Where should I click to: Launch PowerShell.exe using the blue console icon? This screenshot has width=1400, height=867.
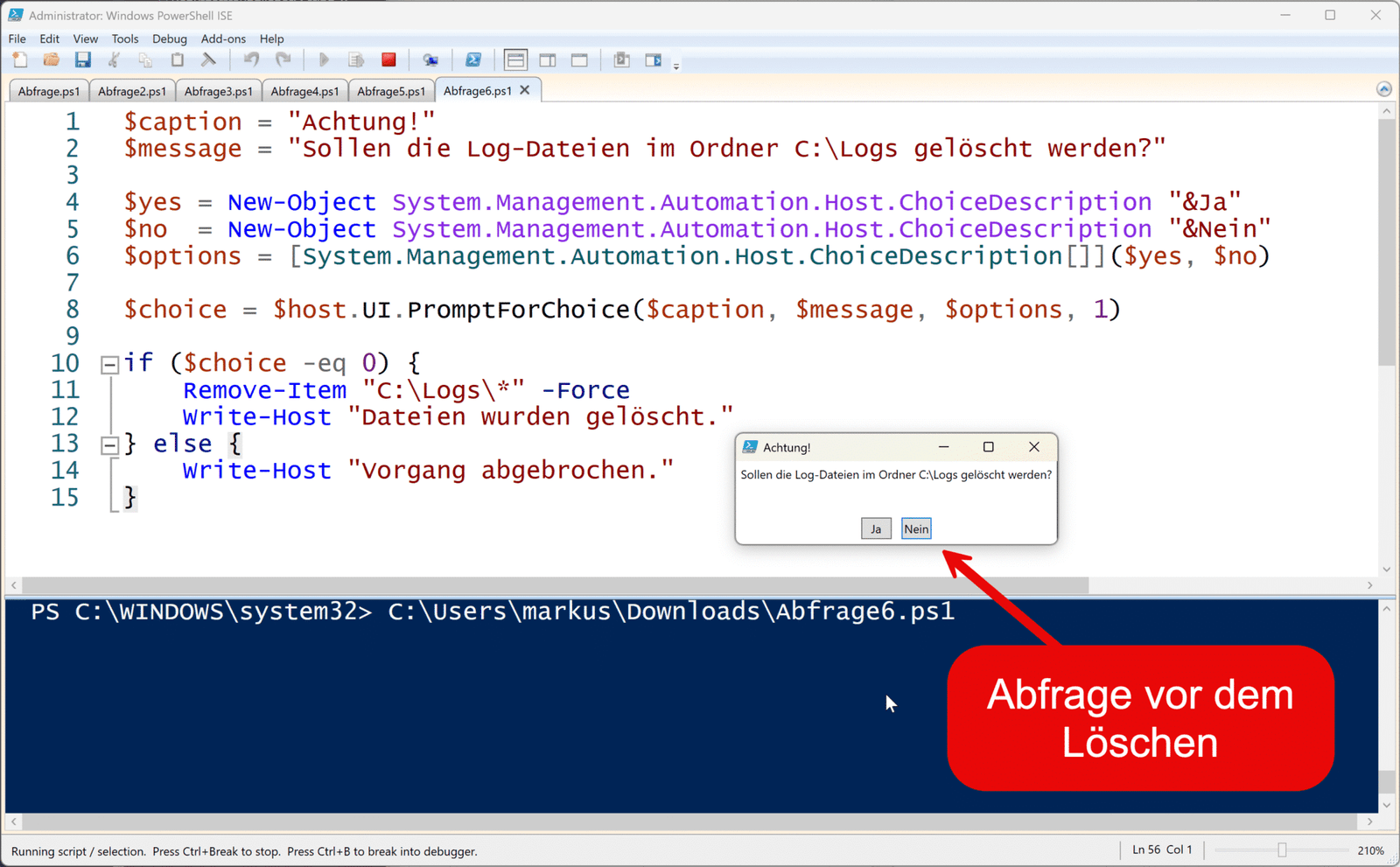(473, 60)
